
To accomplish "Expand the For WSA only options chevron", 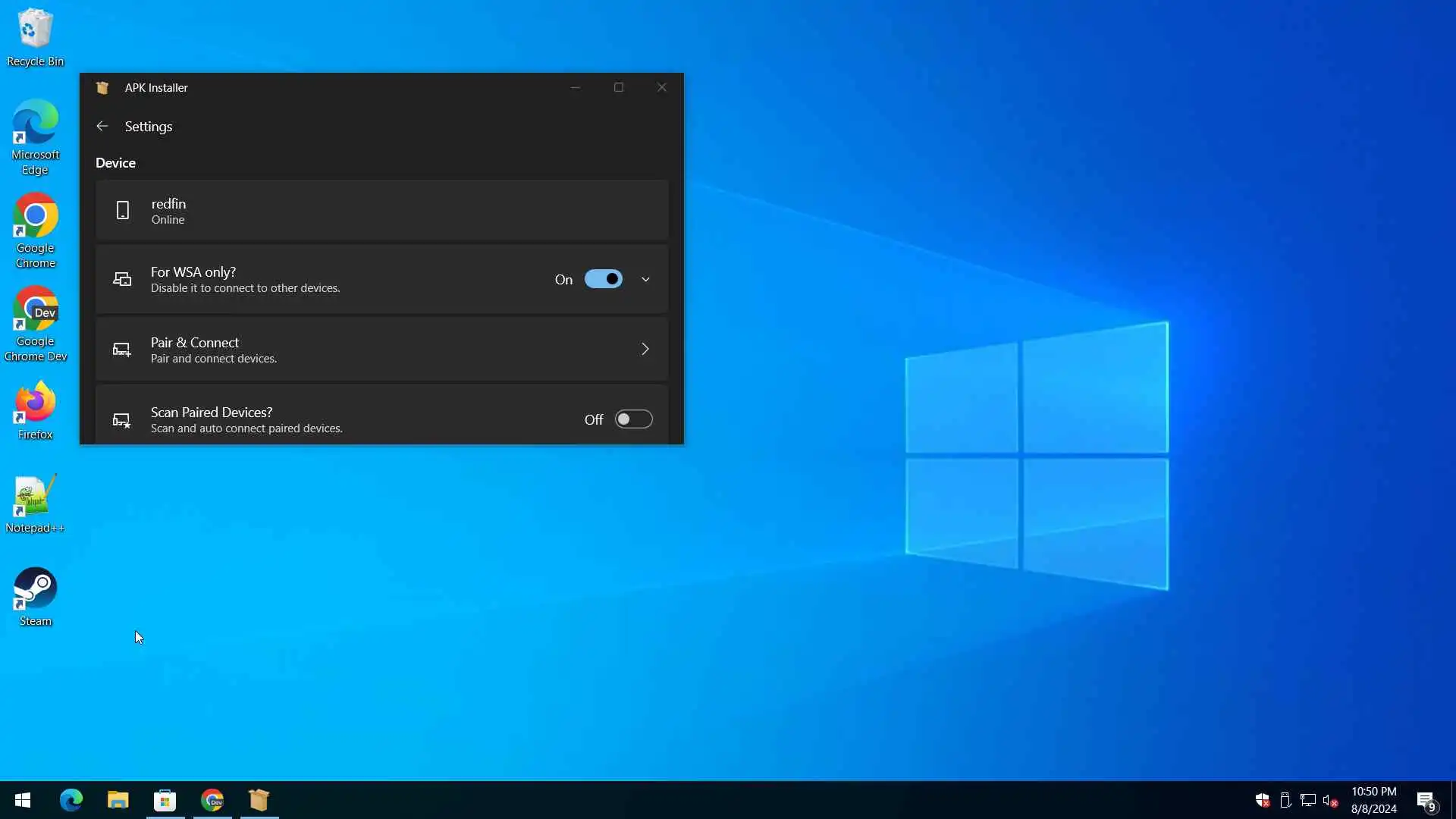I will coord(645,279).
